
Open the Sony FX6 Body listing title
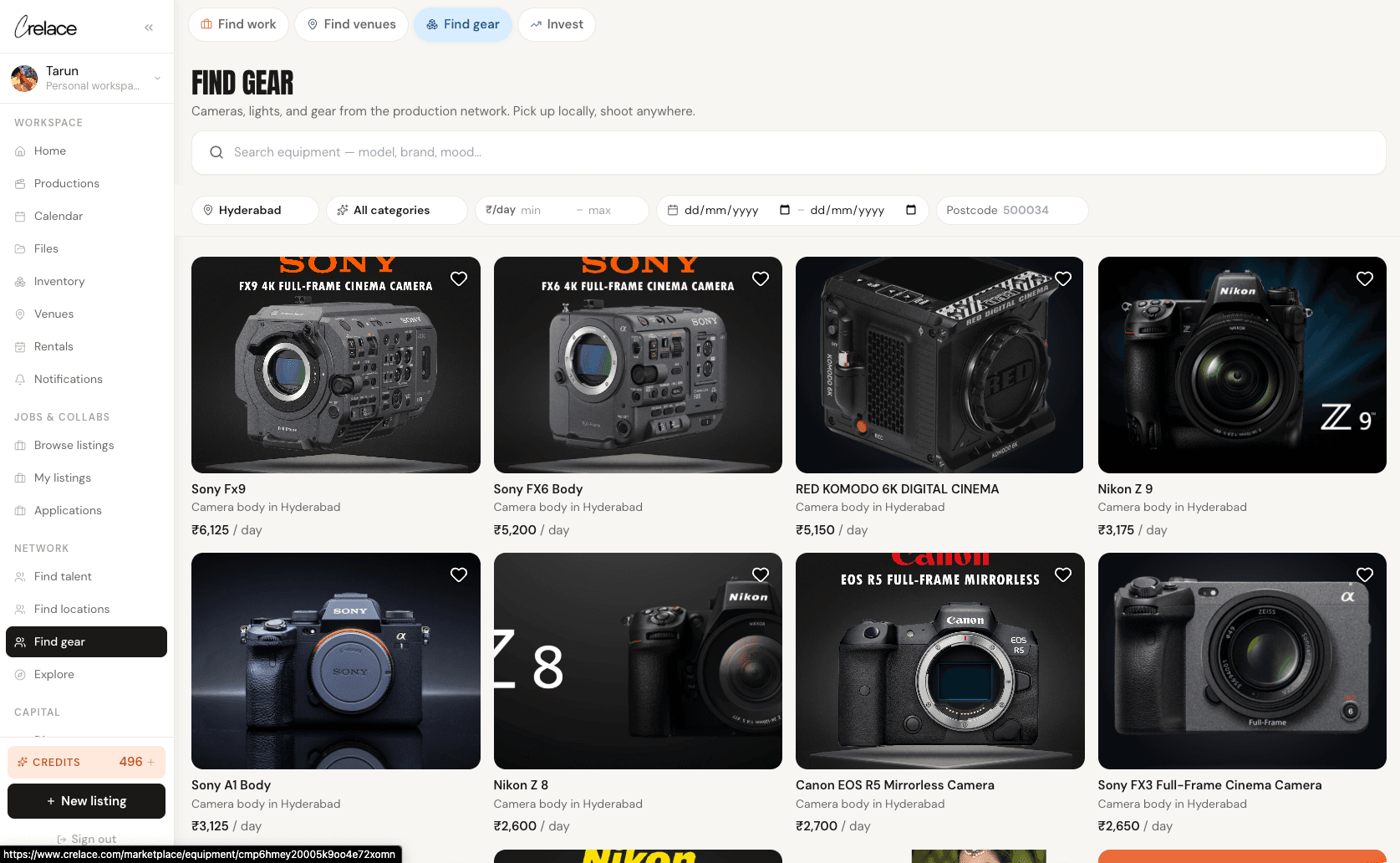click(538, 489)
